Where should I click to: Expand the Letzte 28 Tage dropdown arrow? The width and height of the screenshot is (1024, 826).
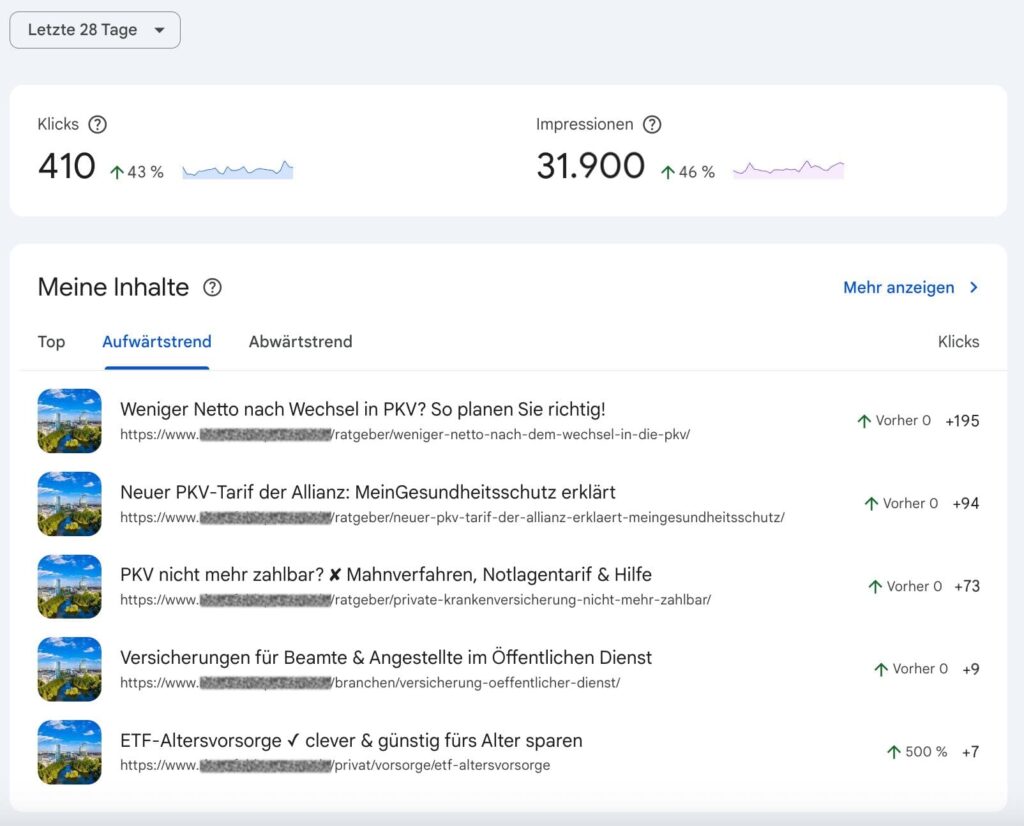[160, 30]
